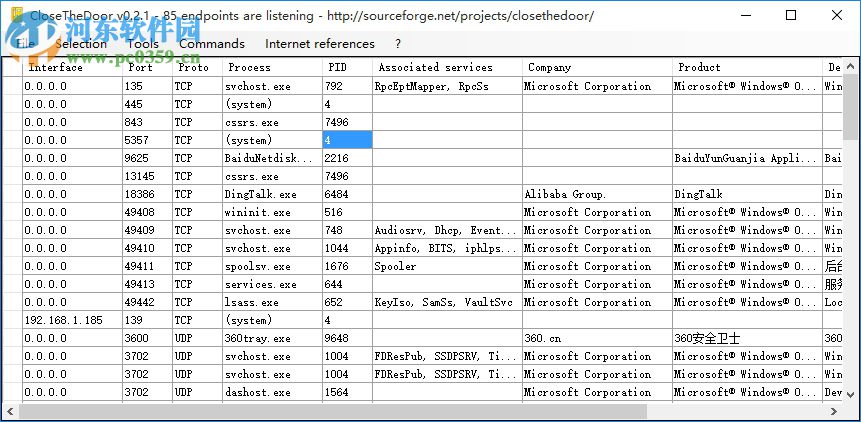Viewport: 861px width, 422px height.
Task: Sort by the Interface column header
Action: tap(72, 67)
